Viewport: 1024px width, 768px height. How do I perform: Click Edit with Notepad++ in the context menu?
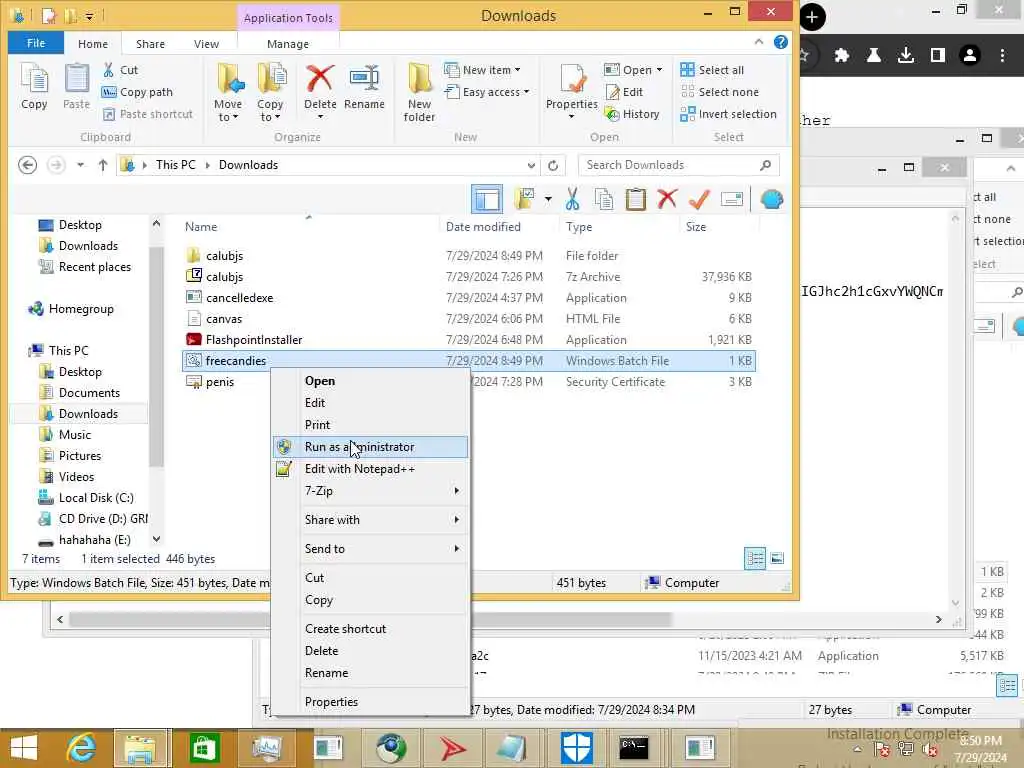(x=370, y=469)
